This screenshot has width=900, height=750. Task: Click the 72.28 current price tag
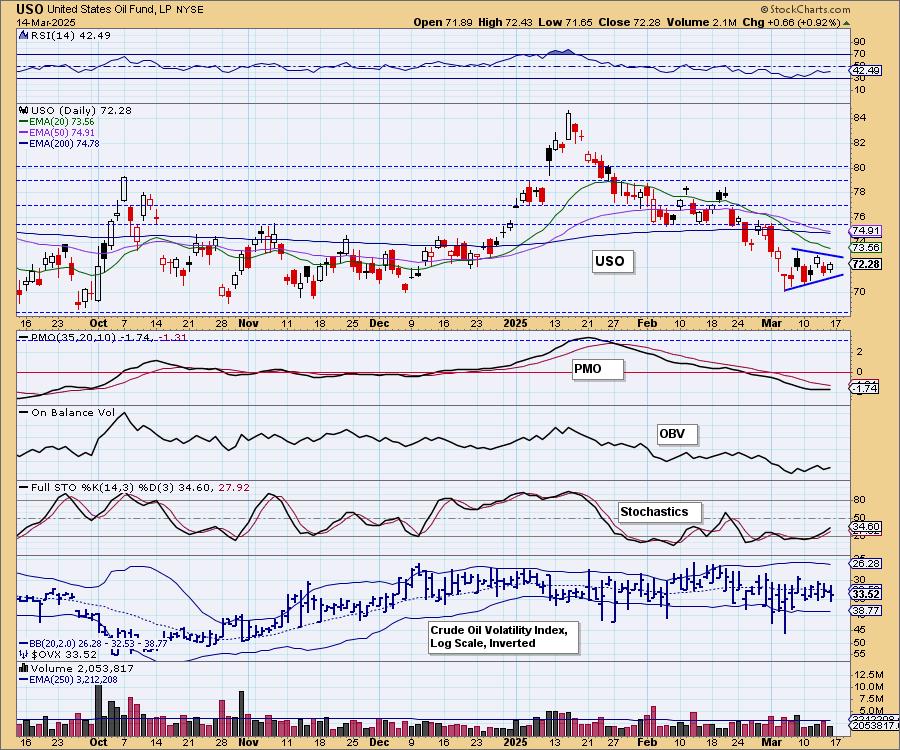[x=867, y=264]
